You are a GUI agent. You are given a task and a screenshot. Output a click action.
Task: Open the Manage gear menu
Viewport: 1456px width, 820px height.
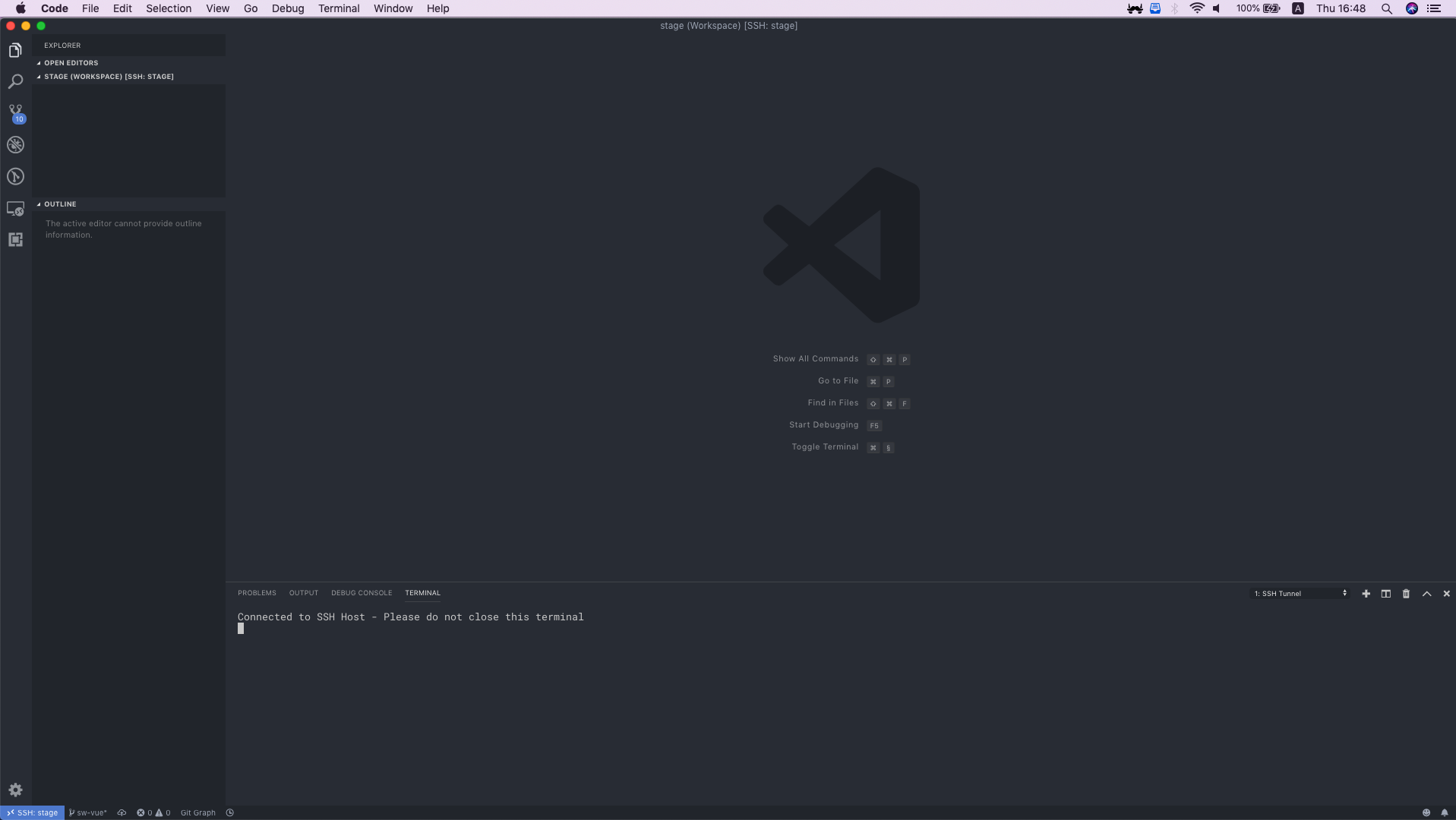(15, 790)
